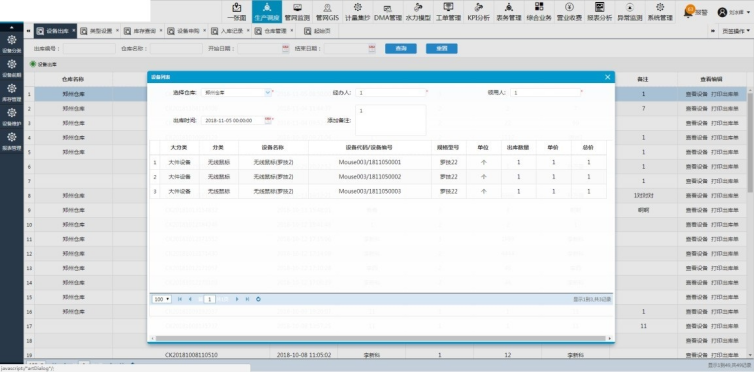Click the 出库编号 search field

click(x=89, y=49)
